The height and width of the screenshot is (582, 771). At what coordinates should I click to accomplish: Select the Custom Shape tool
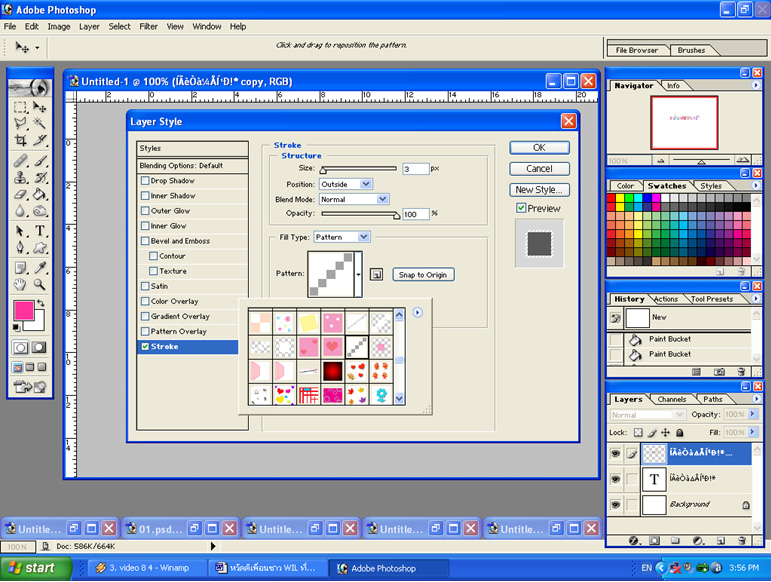[x=40, y=247]
